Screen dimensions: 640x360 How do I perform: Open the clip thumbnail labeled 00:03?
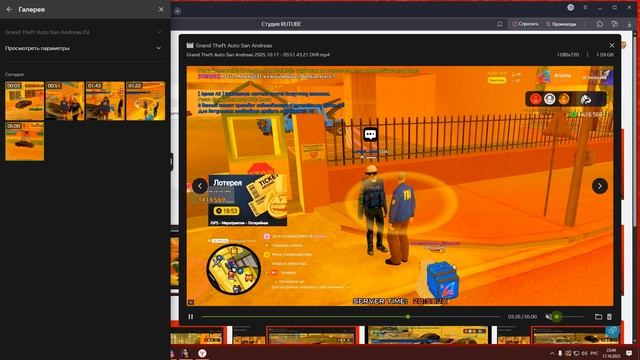[24, 101]
